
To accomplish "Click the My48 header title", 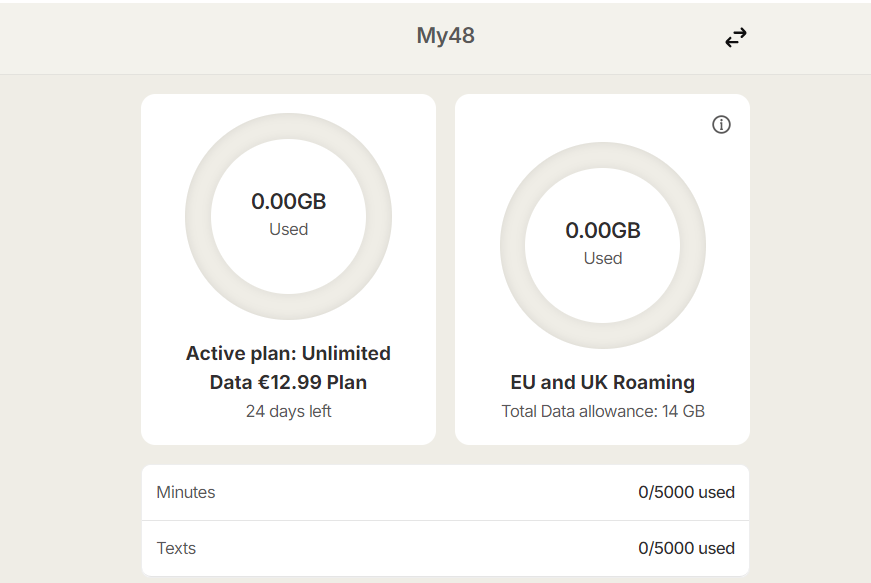I will pos(445,36).
